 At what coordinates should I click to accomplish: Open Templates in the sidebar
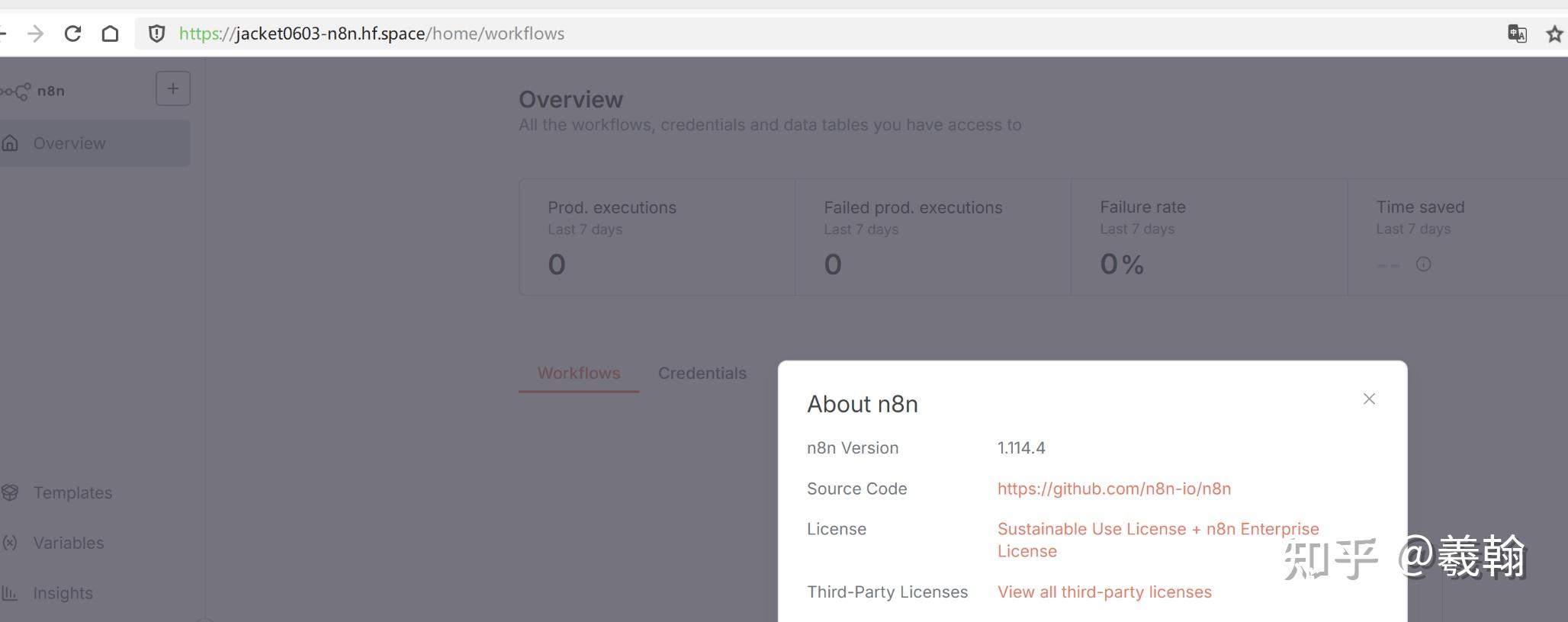point(72,492)
